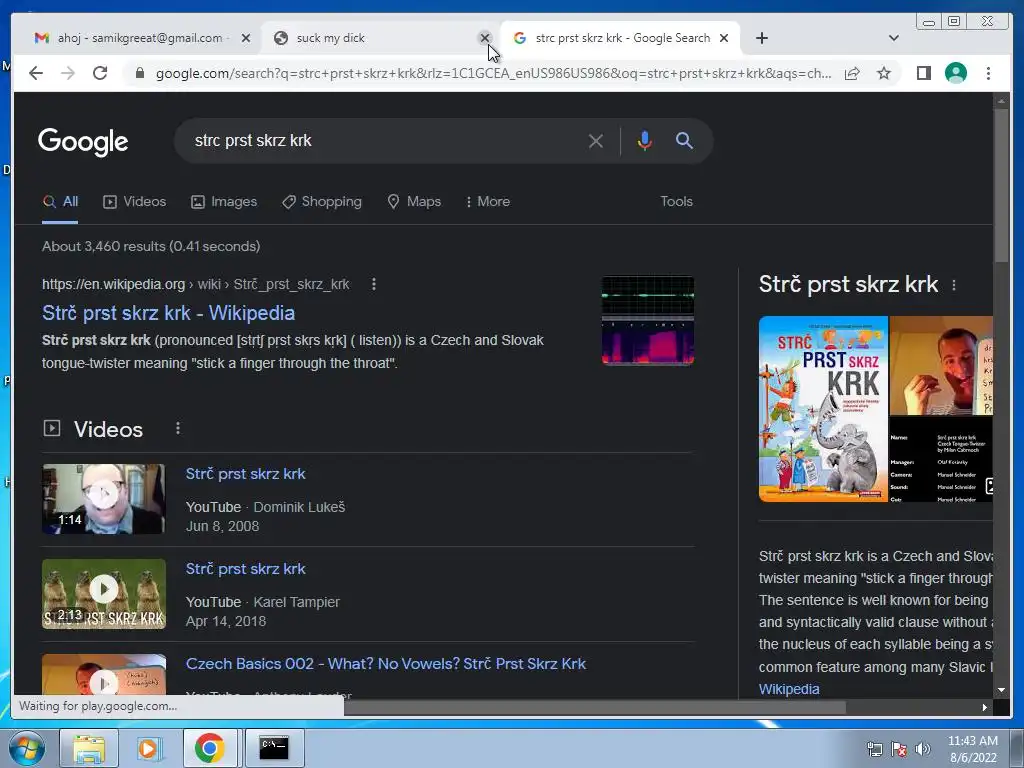
Task: Open Czech Basics 002 video link
Action: (385, 664)
